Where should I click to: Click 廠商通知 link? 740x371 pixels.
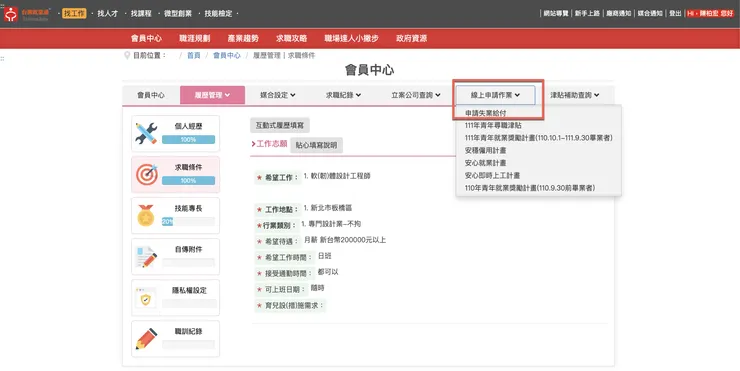pos(619,14)
